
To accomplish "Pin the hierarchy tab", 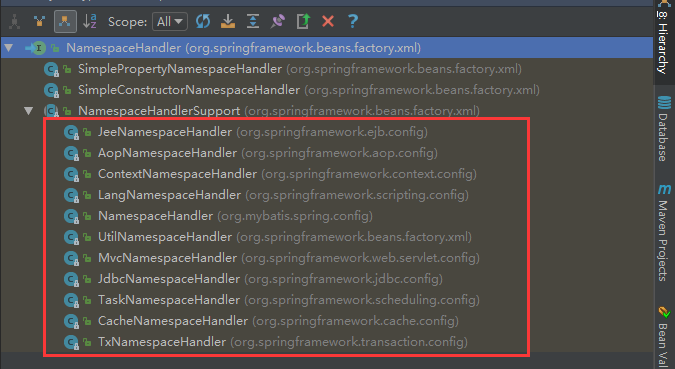I will click(x=278, y=21).
